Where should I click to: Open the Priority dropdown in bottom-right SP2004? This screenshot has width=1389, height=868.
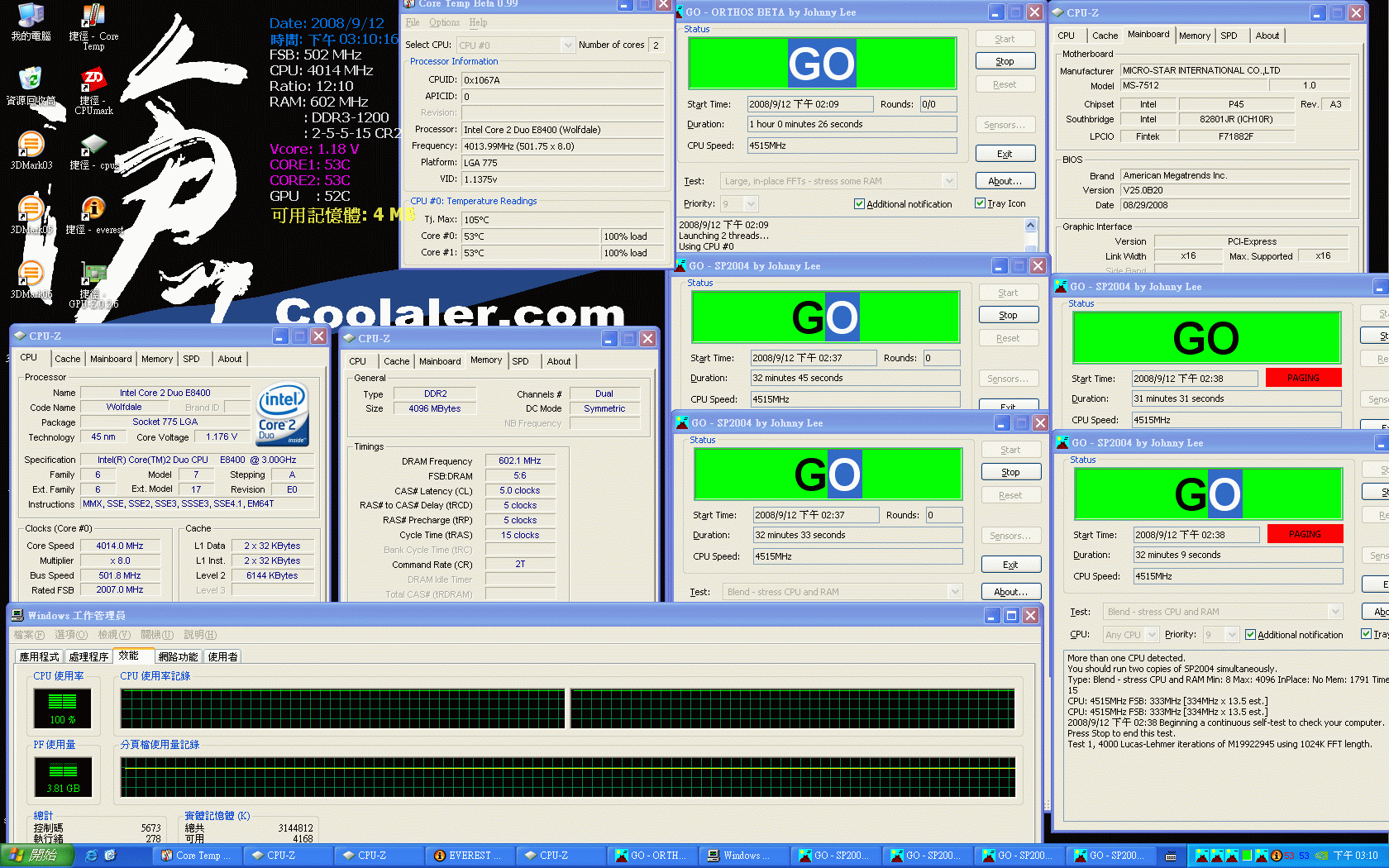[x=1232, y=635]
